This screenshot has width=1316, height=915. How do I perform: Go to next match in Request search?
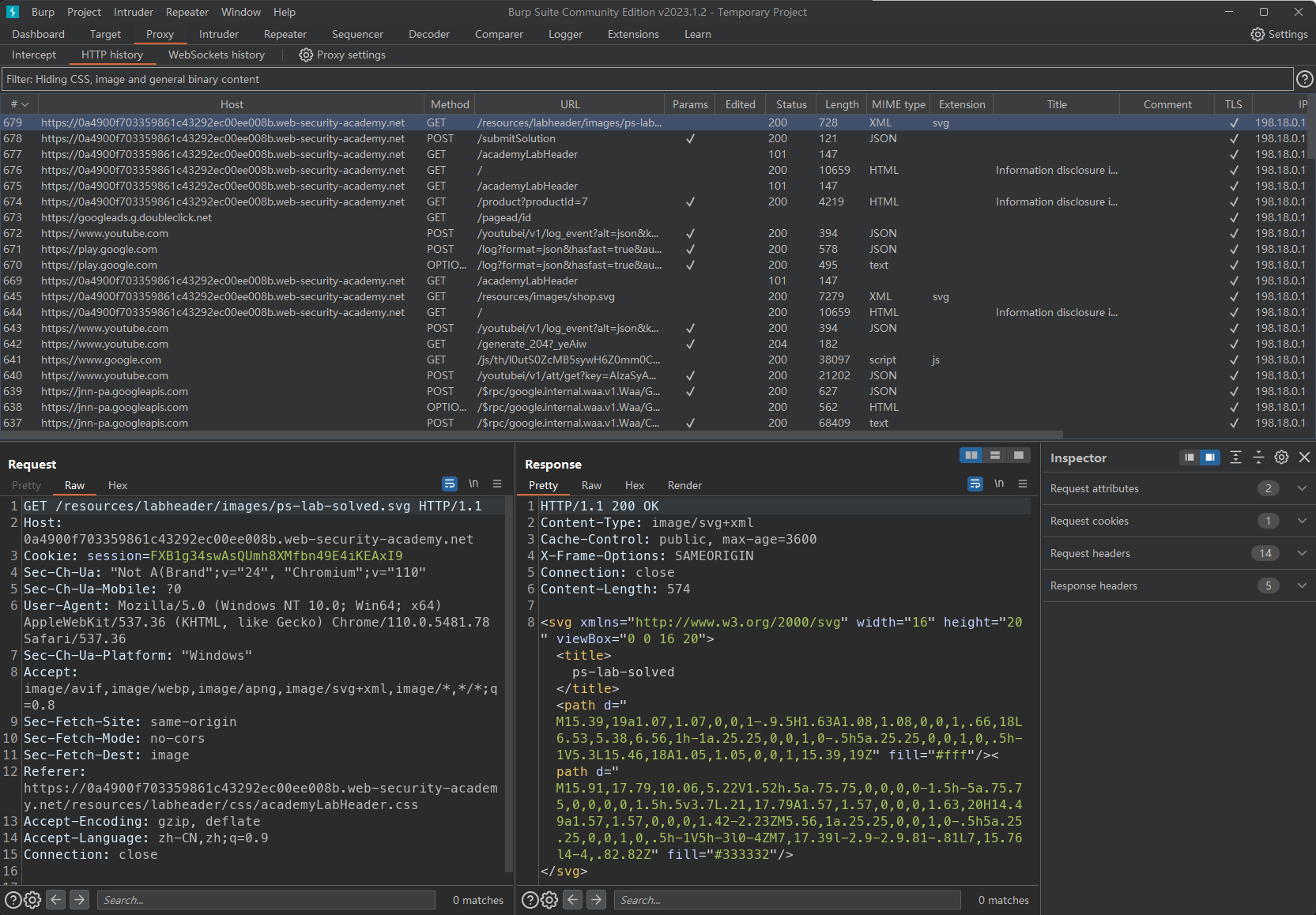point(79,899)
